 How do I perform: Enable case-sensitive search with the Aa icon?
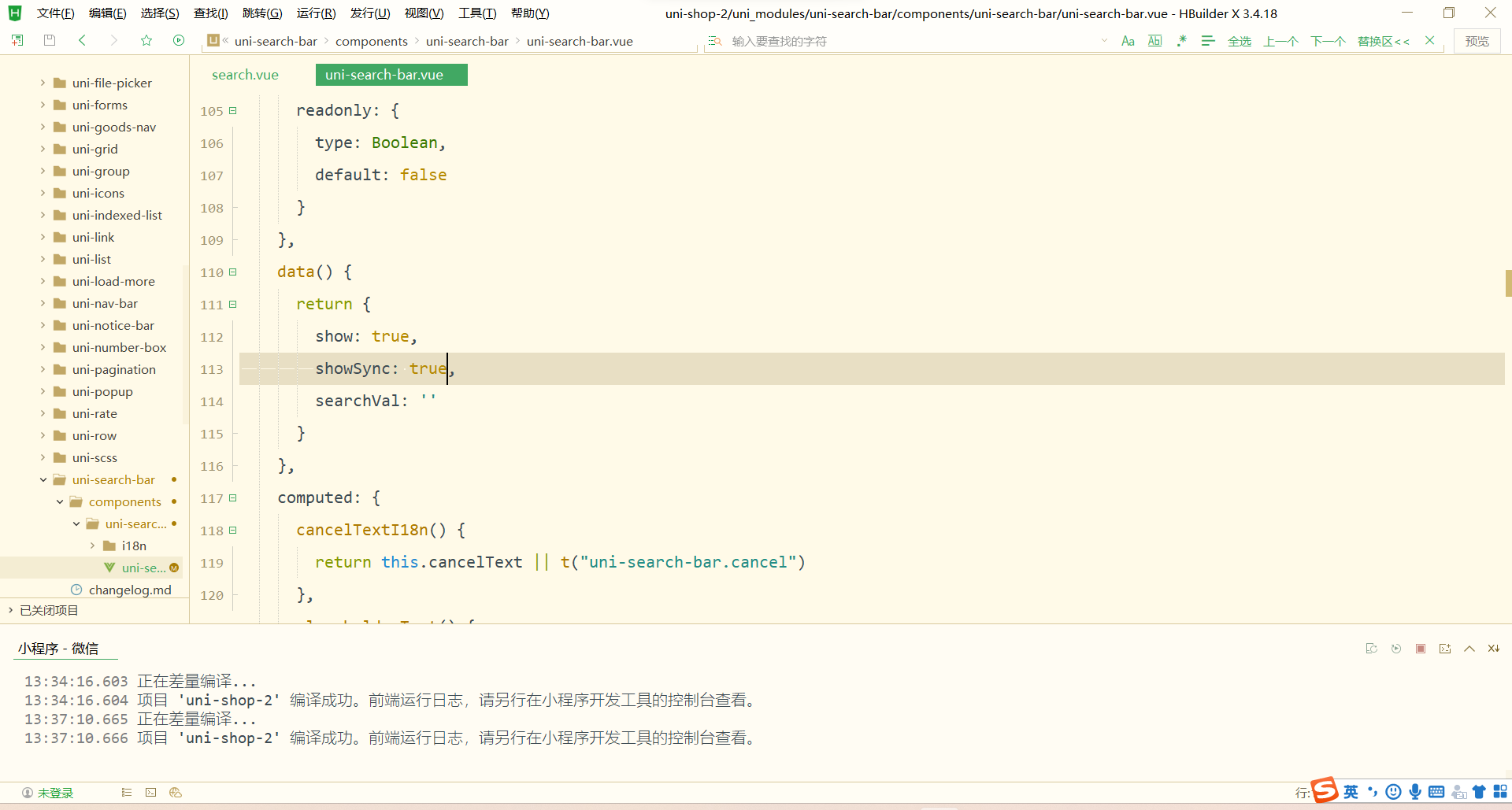point(1128,40)
